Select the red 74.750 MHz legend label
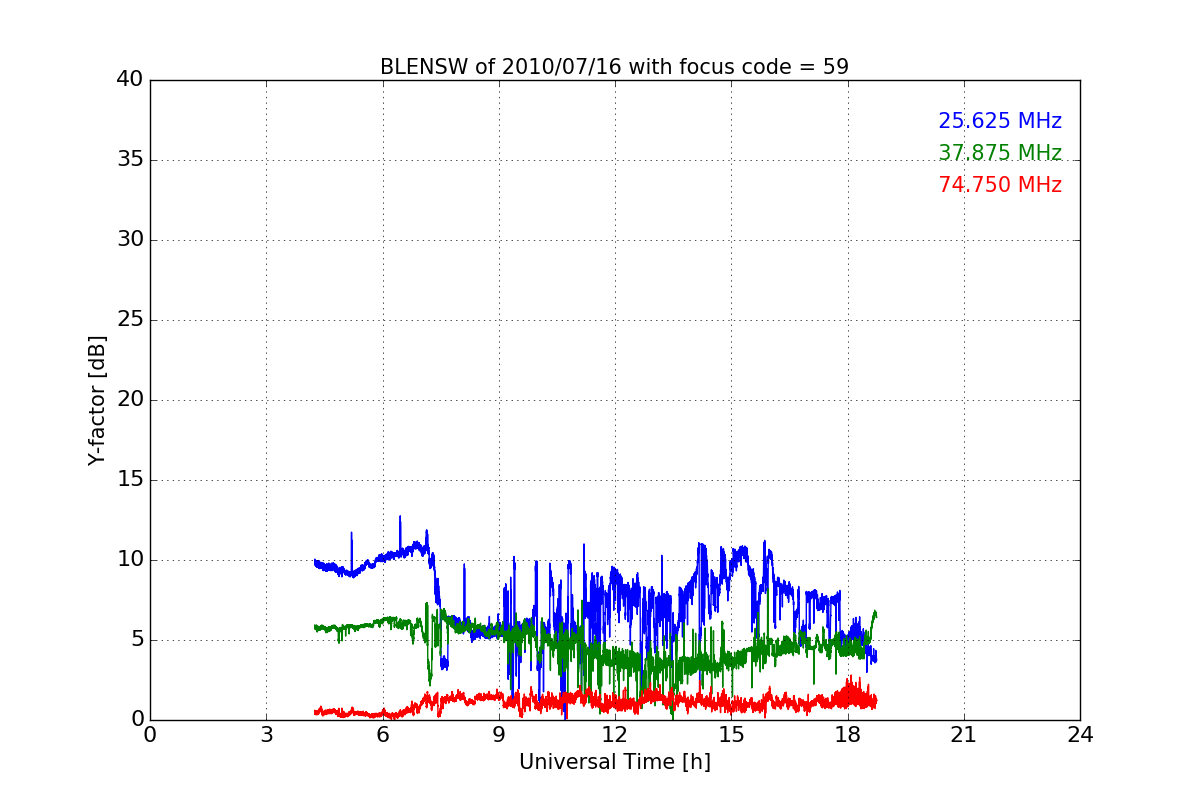The width and height of the screenshot is (1200, 800). [x=1000, y=185]
